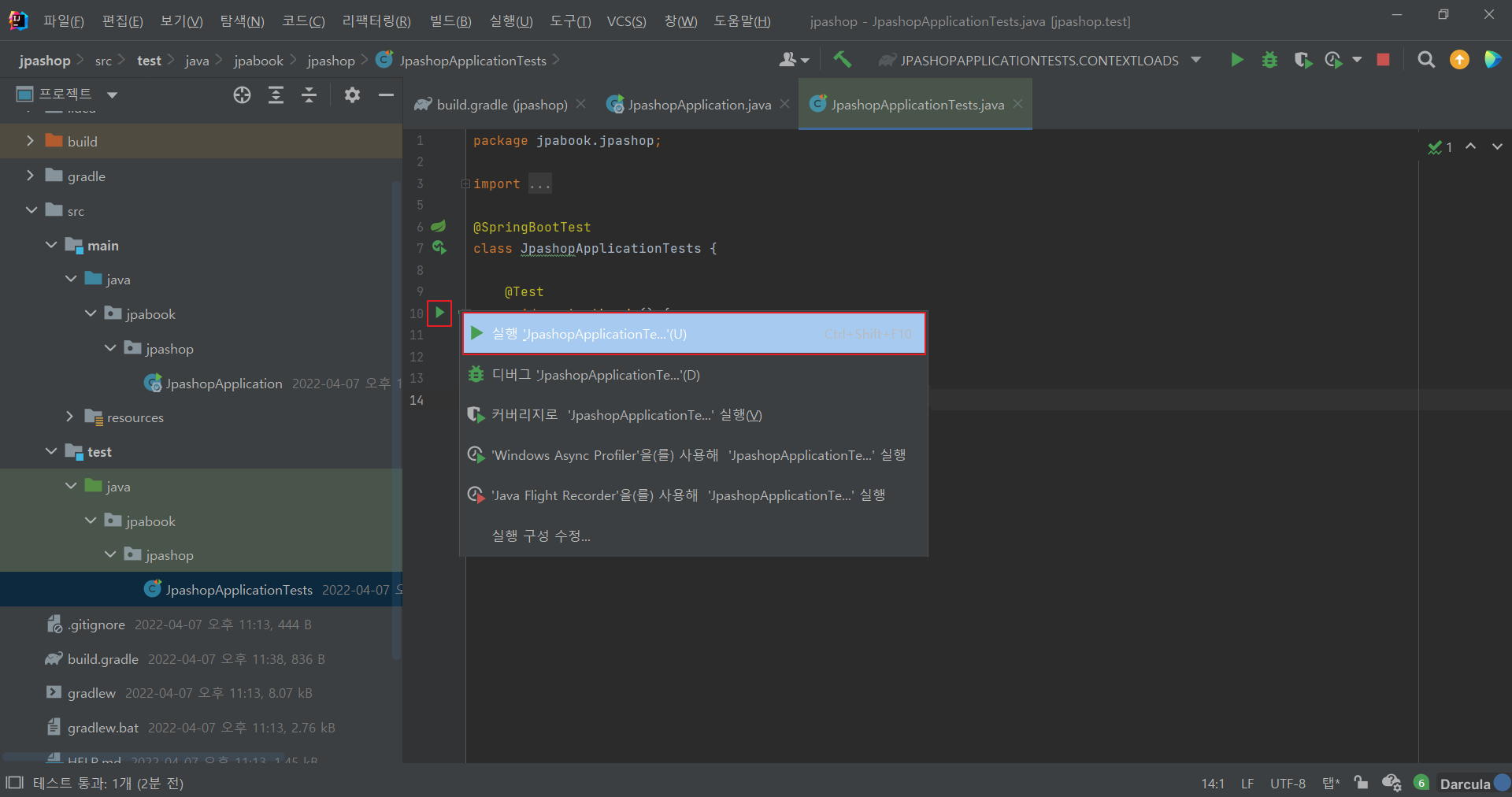
Task: Select 실행 'JpashopApplicationTe...' menu item
Action: [x=694, y=334]
